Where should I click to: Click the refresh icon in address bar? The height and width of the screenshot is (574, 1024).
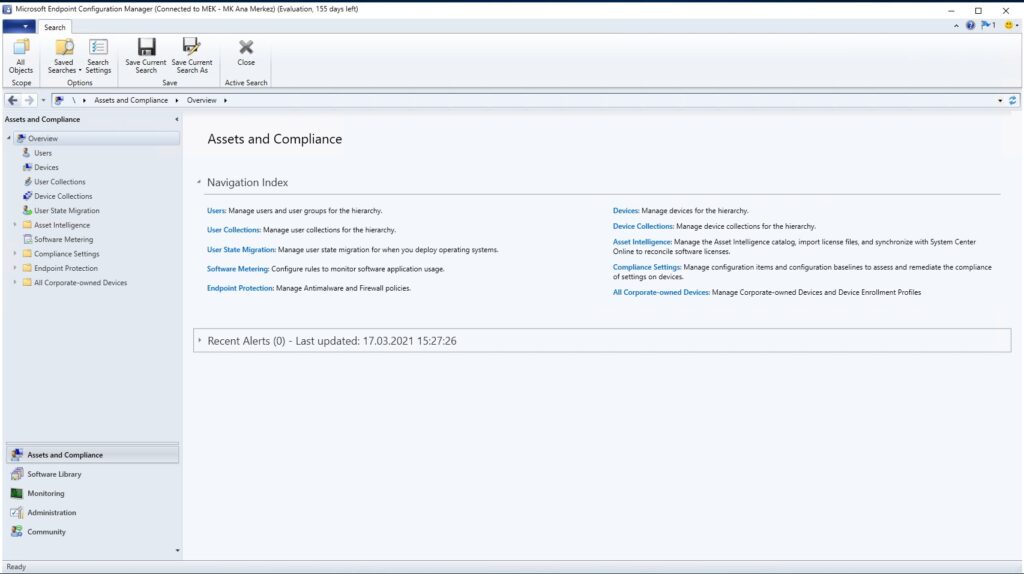click(1013, 100)
